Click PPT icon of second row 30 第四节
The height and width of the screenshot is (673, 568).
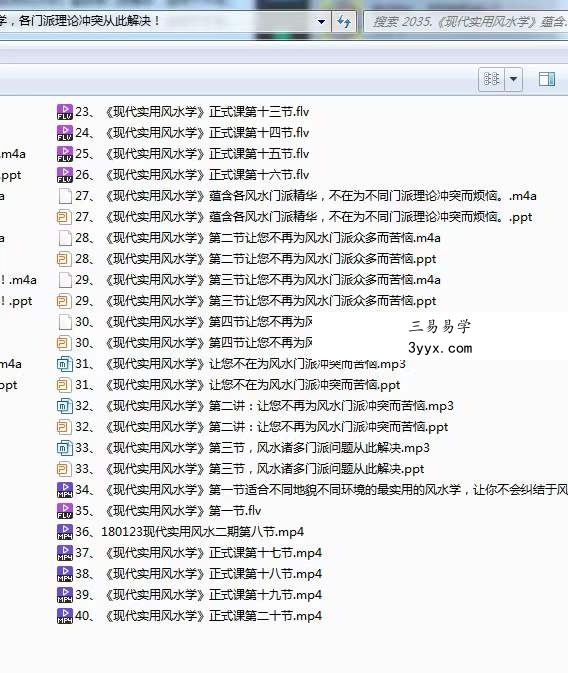click(64, 343)
